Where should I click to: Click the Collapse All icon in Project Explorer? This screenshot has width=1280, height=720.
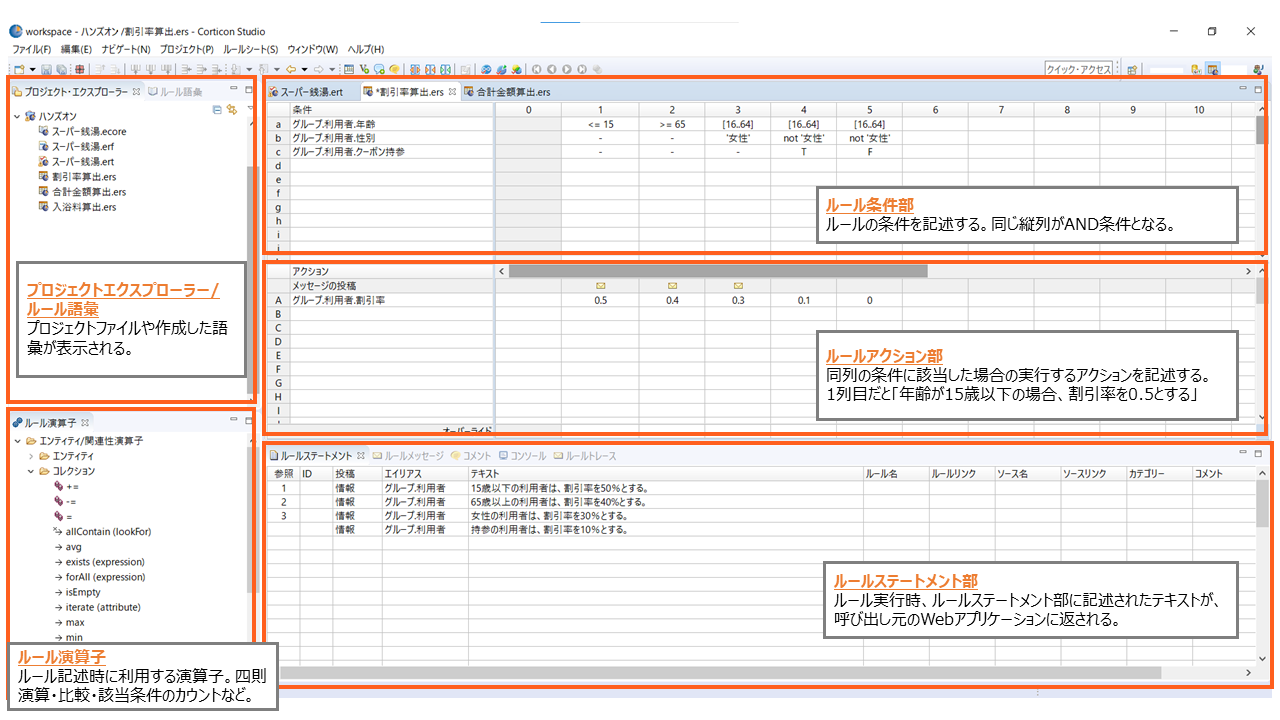click(217, 109)
